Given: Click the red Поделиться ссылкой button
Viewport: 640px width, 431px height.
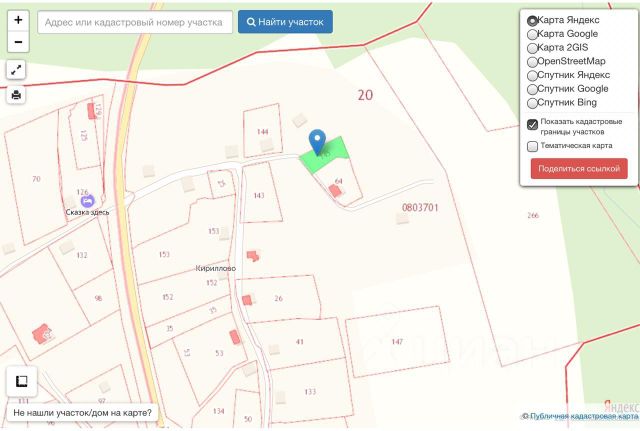Looking at the screenshot, I should pyautogui.click(x=579, y=169).
